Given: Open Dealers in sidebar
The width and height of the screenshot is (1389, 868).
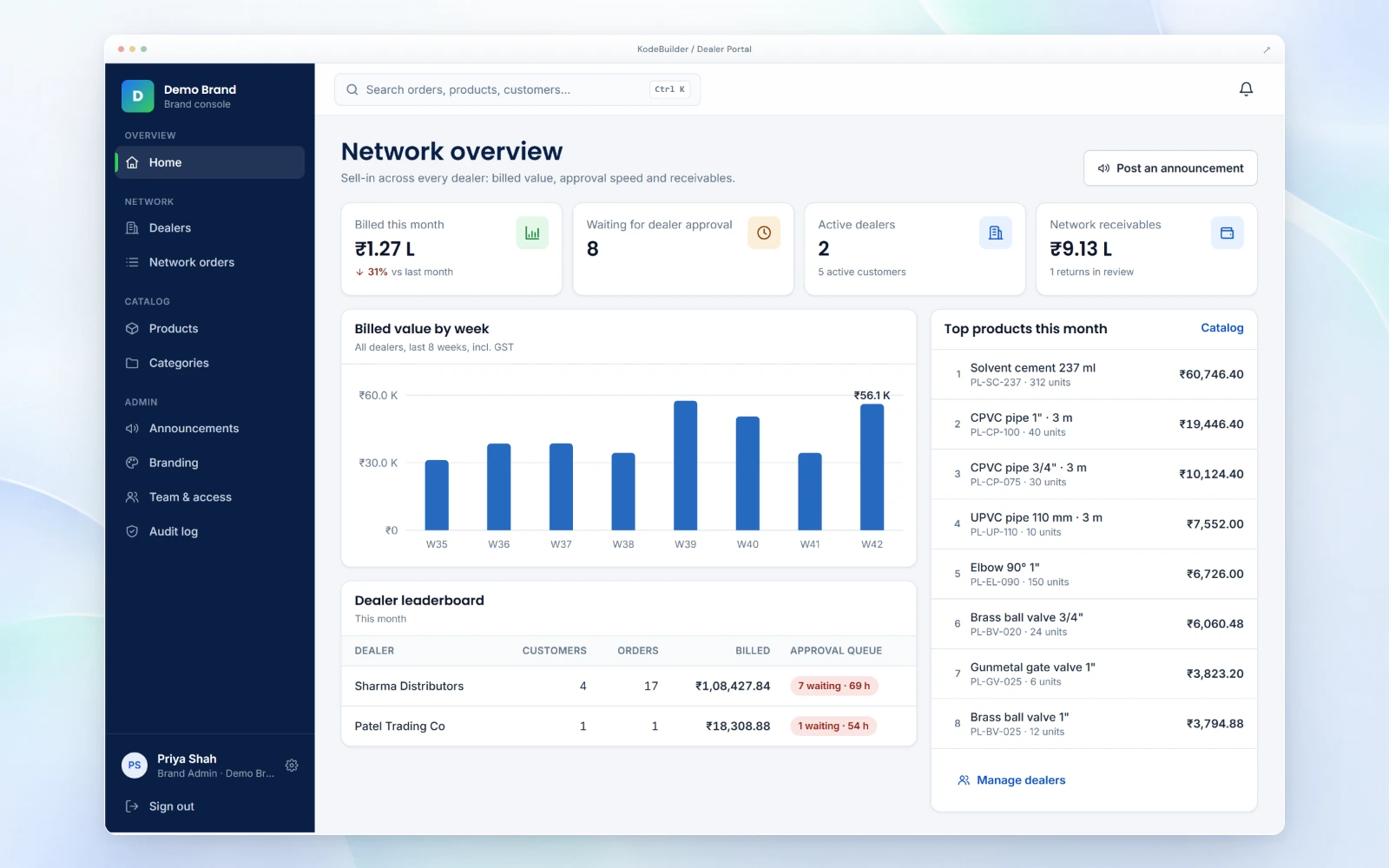Looking at the screenshot, I should pyautogui.click(x=209, y=228).
